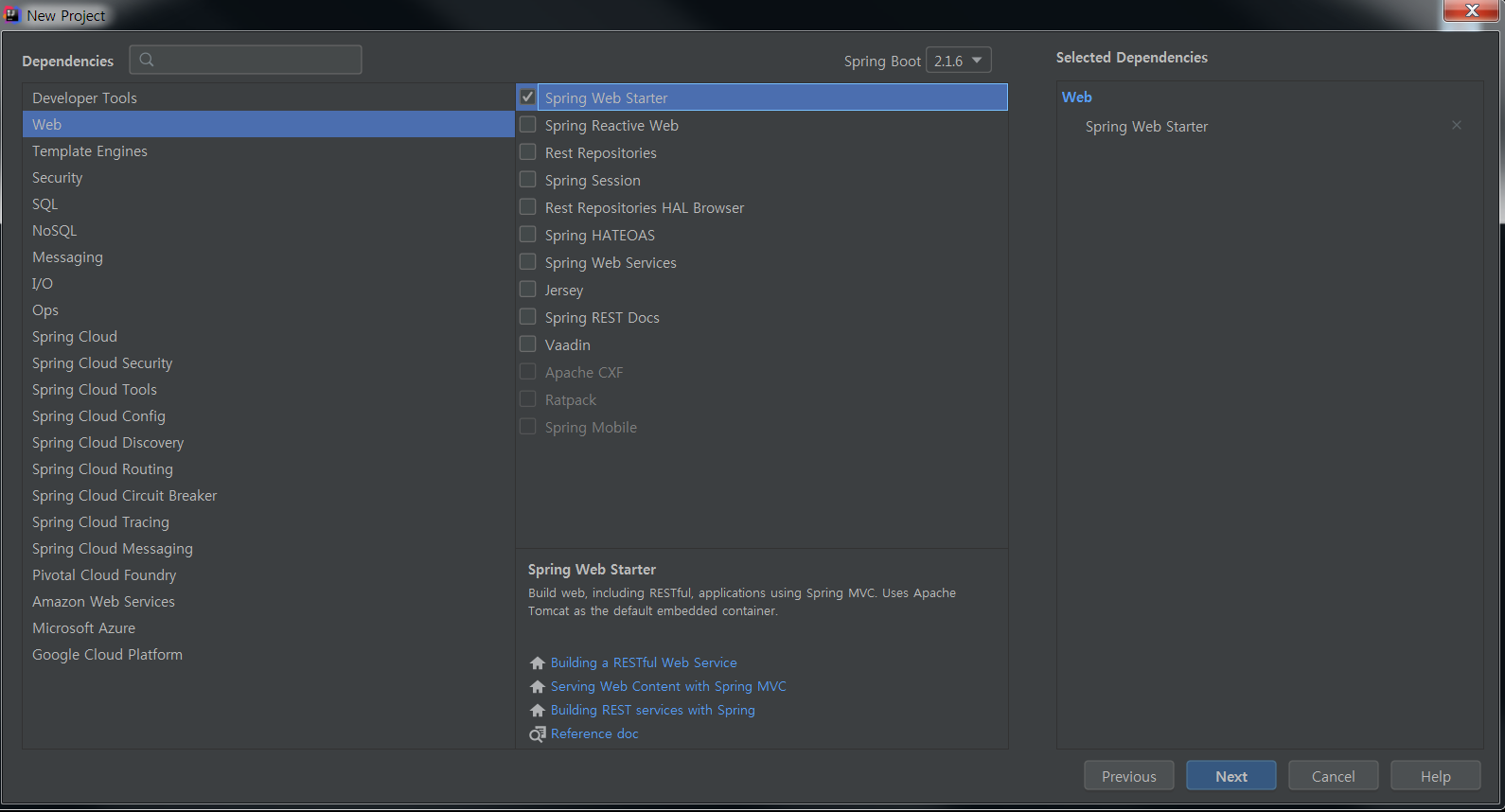Select Pivotal Cloud Foundry category
Viewport: 1505px width, 812px height.
(x=269, y=574)
